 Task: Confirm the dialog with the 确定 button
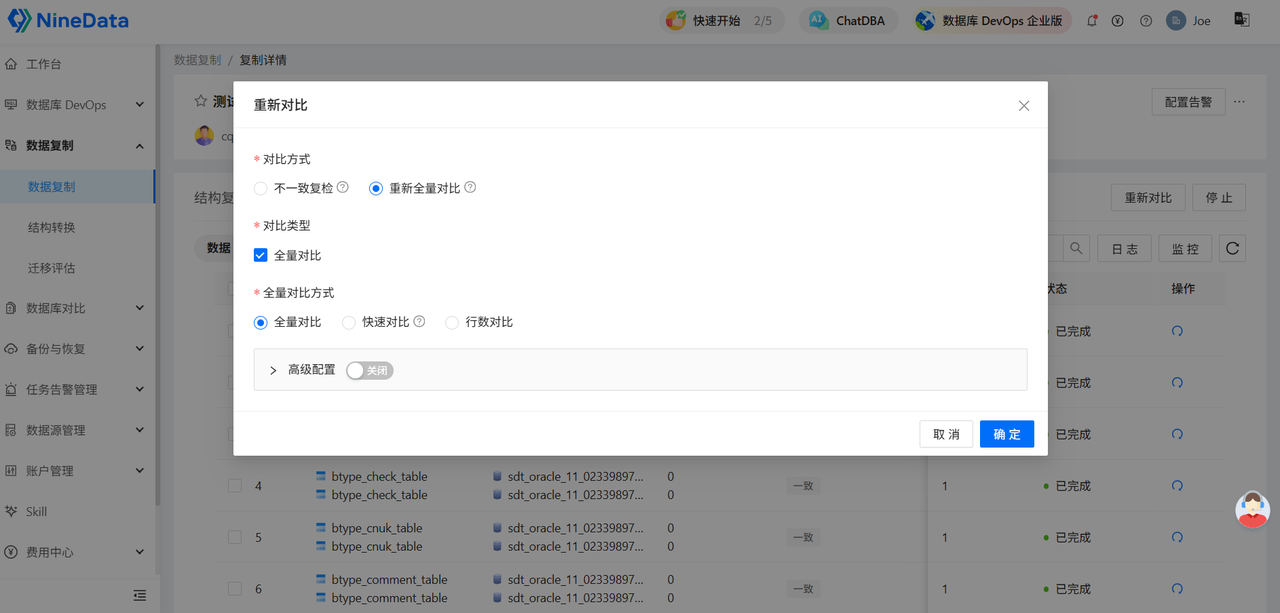pyautogui.click(x=1007, y=434)
